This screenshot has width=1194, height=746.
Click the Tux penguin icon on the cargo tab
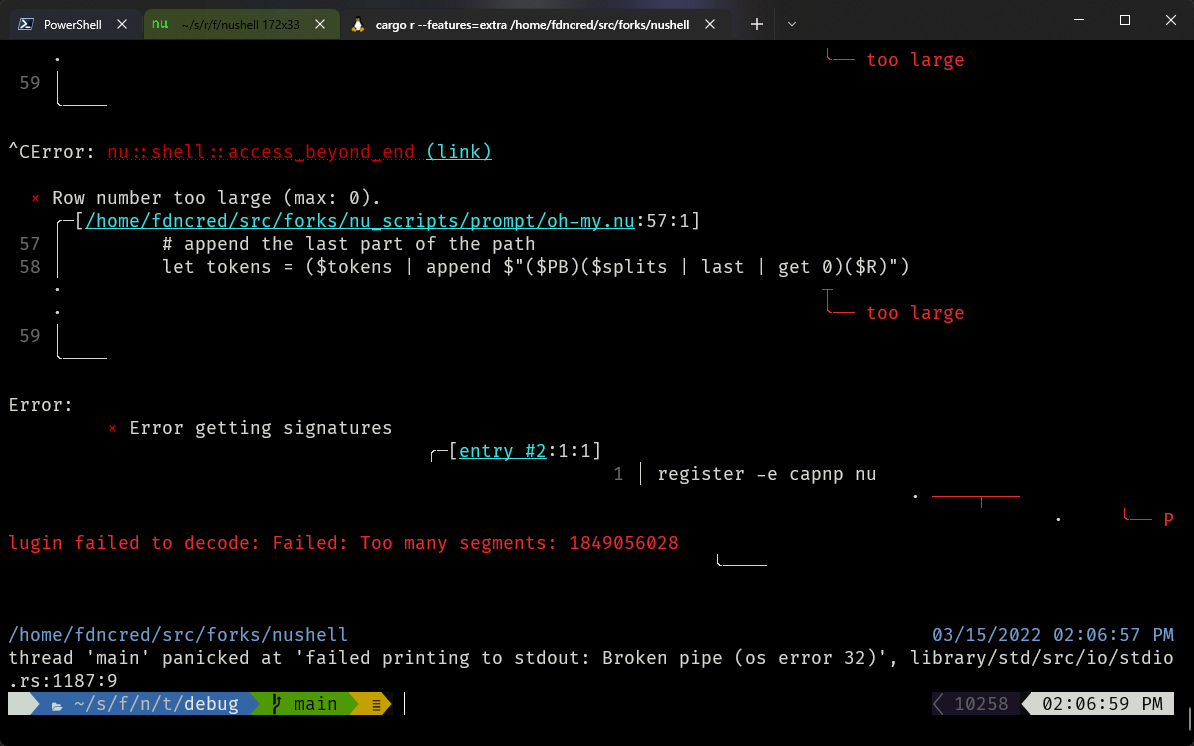[357, 24]
